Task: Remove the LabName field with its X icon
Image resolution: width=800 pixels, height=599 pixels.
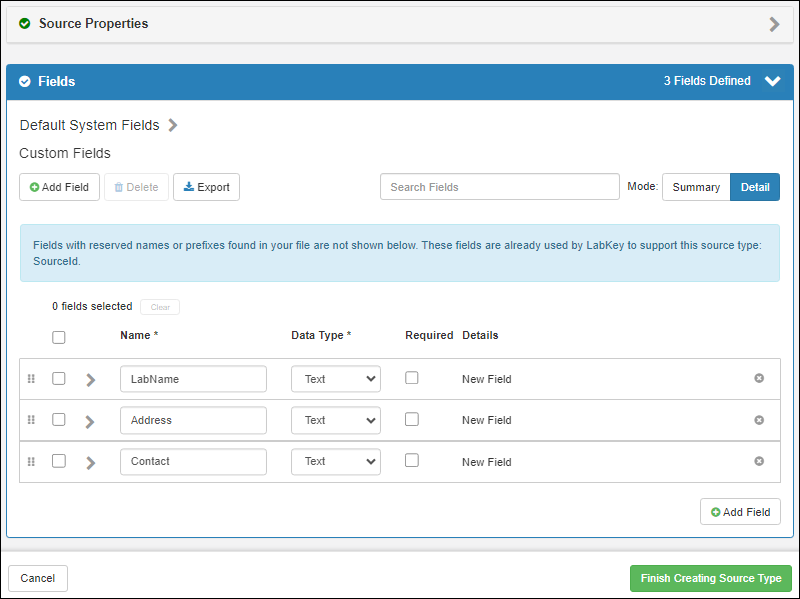Action: pyautogui.click(x=759, y=378)
